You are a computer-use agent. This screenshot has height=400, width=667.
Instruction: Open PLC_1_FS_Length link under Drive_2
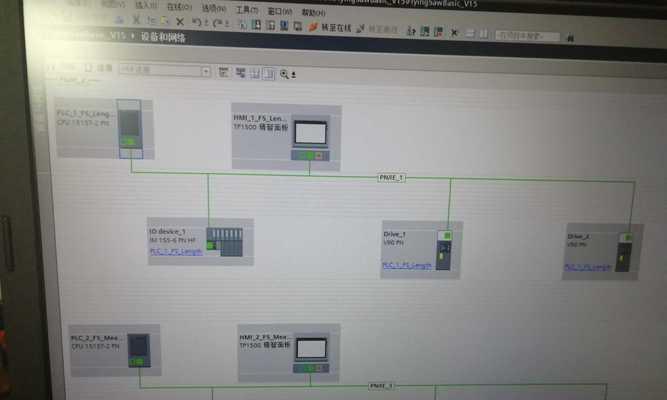pyautogui.click(x=587, y=267)
